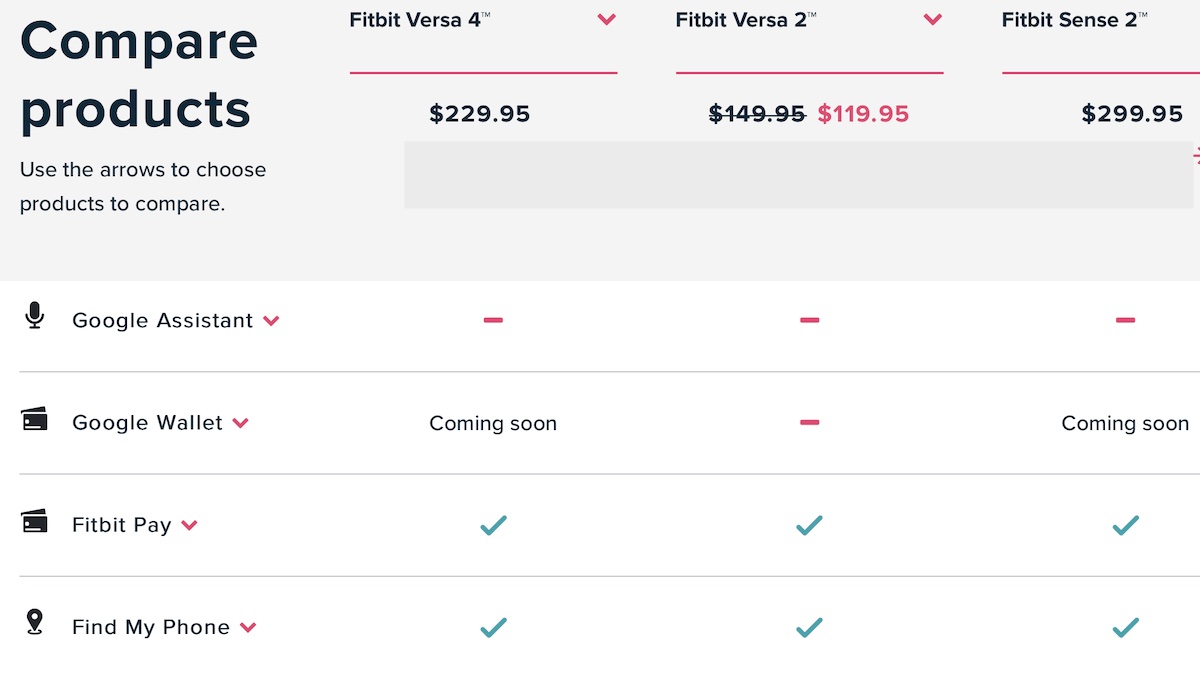Click the Fitbit Sense 2 price $299.95
Viewport: 1200px width, 673px height.
coord(1132,114)
